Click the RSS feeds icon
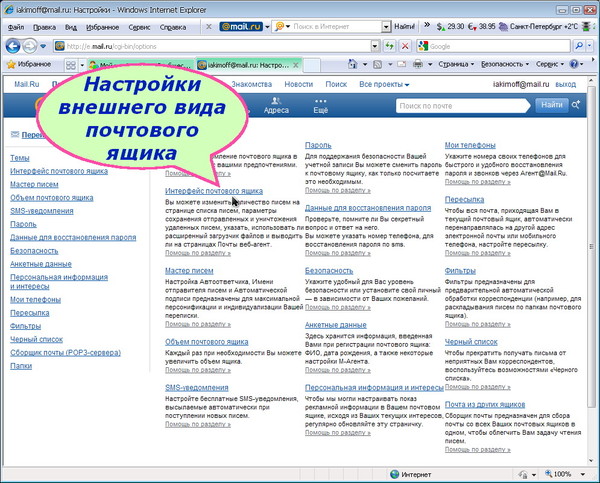 tap(377, 64)
